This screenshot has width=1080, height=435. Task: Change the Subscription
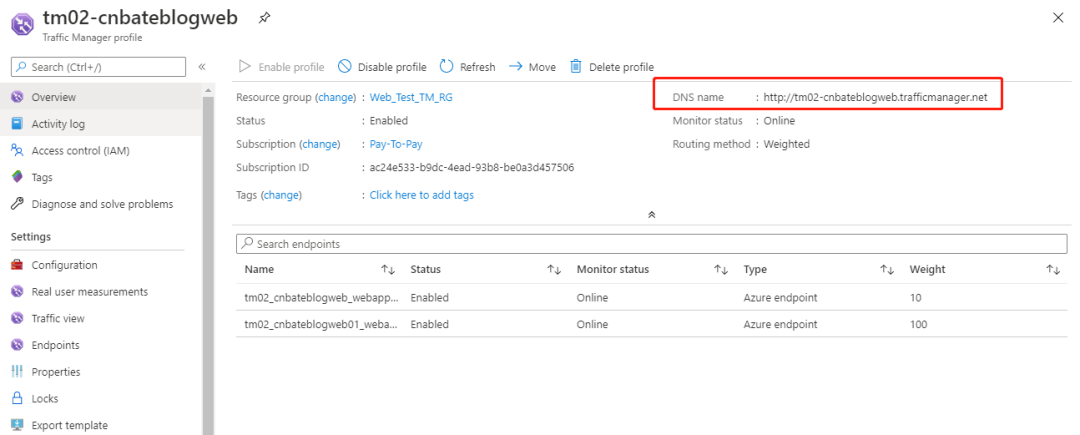tap(320, 145)
